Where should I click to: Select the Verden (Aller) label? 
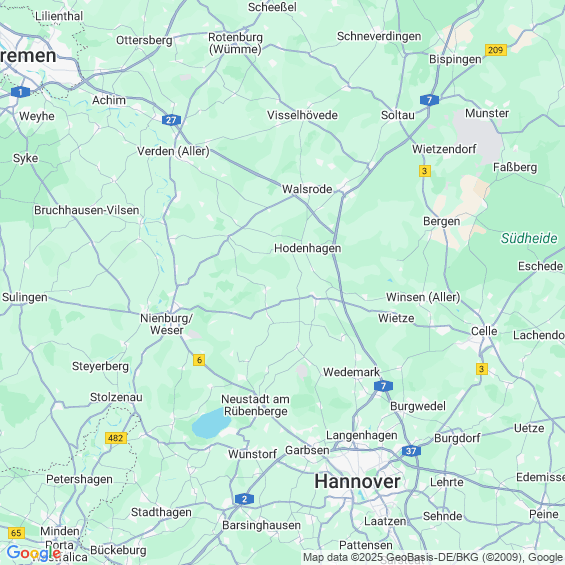point(173,151)
